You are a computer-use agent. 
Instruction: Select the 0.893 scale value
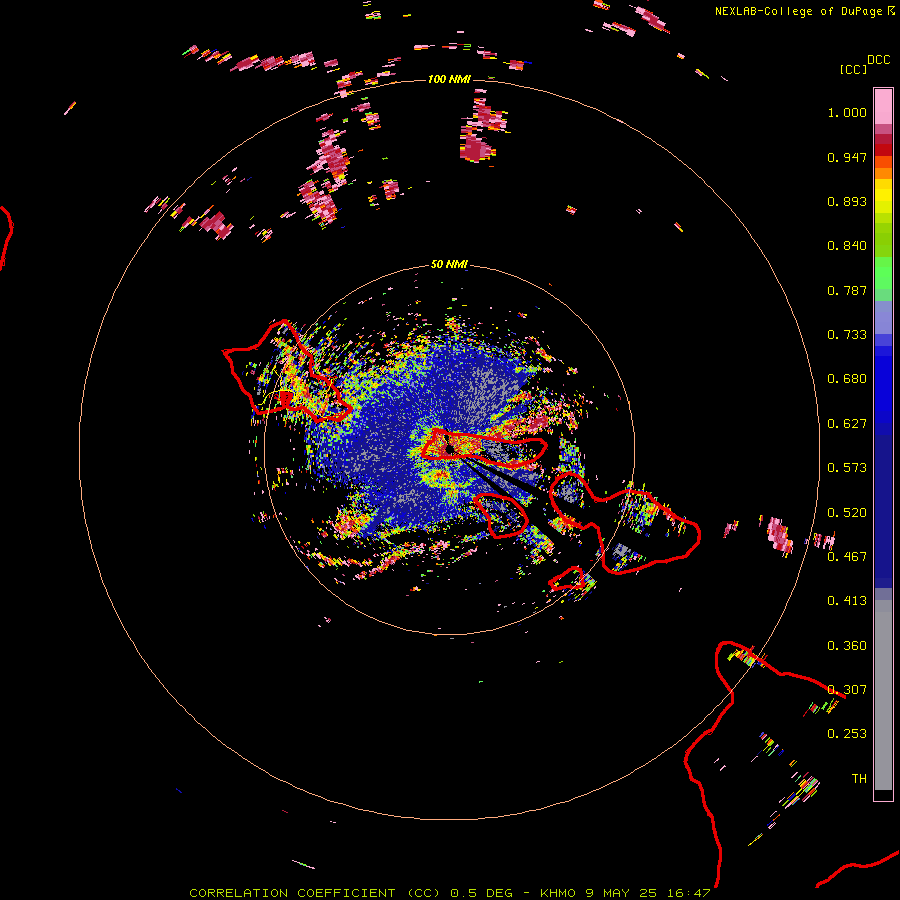pos(847,201)
